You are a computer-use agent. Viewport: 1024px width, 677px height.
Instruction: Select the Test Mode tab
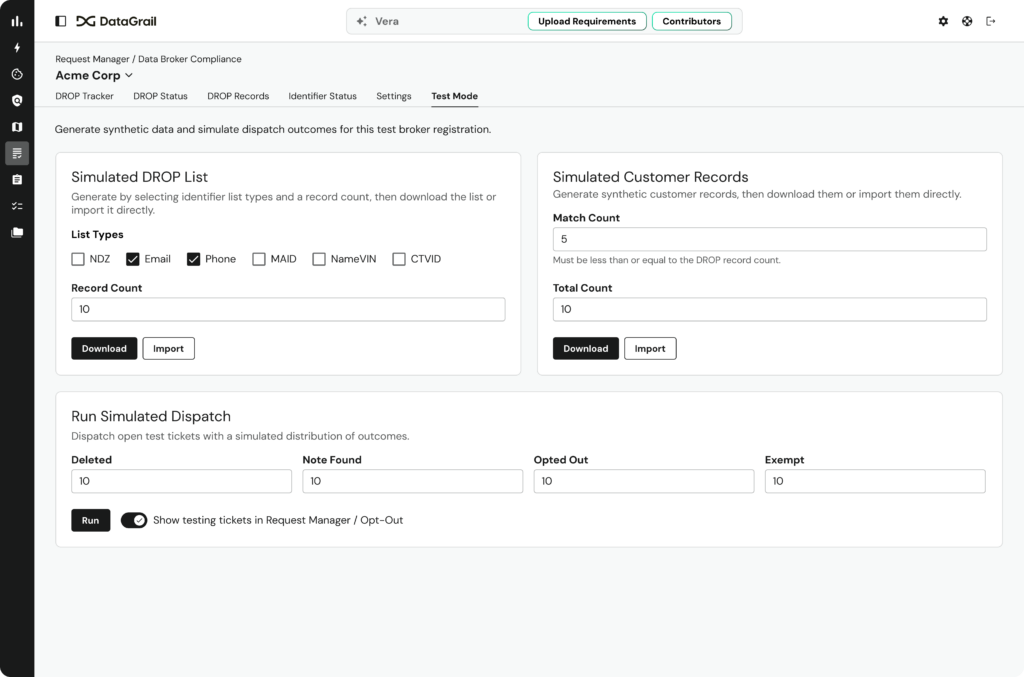point(455,96)
